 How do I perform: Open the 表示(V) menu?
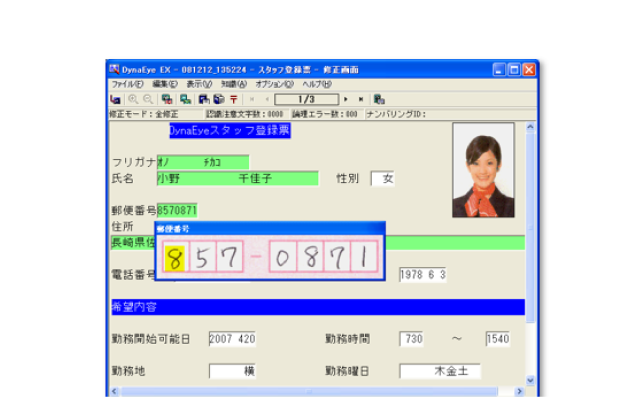(x=199, y=84)
